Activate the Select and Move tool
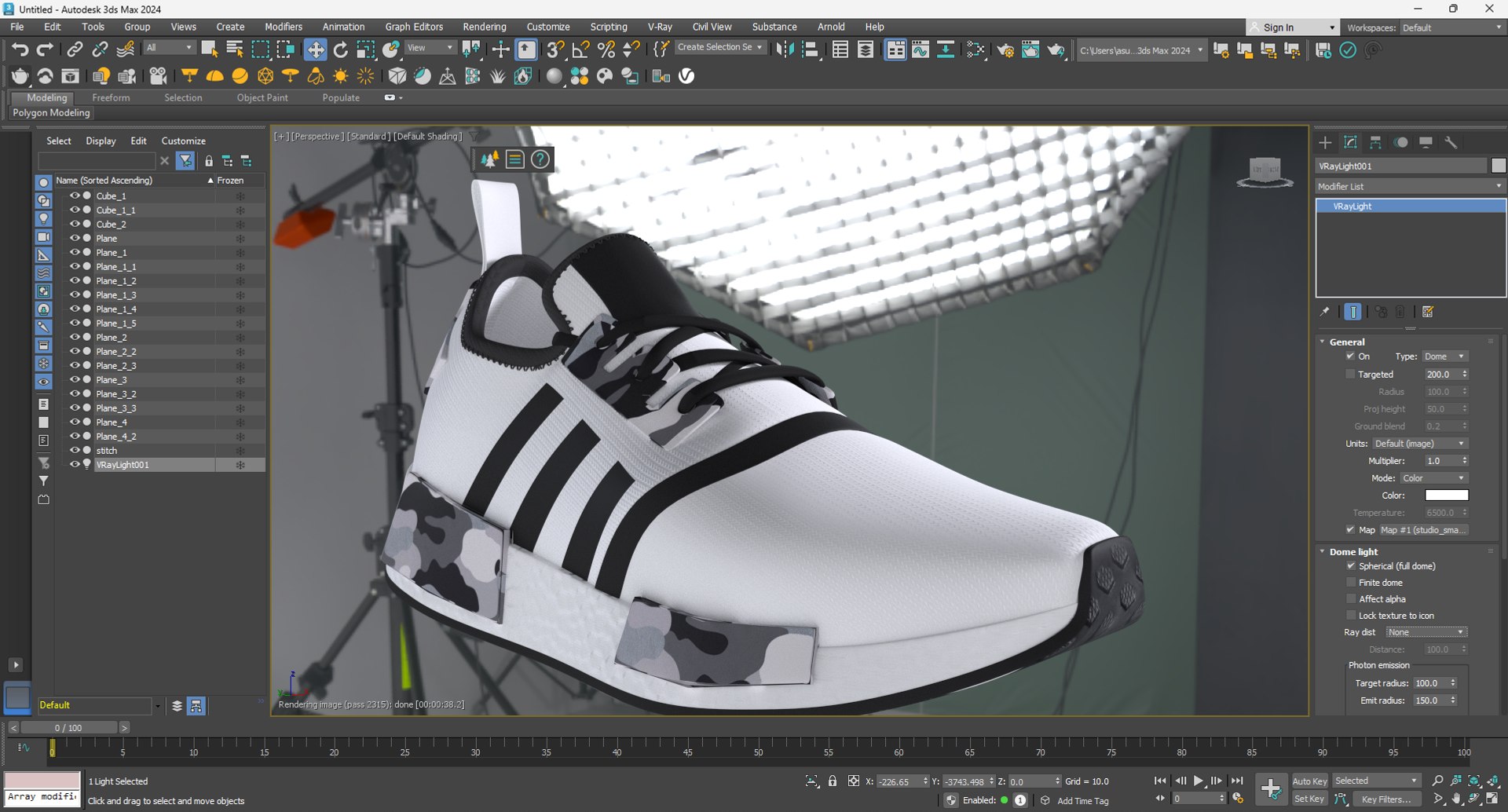 coord(315,50)
